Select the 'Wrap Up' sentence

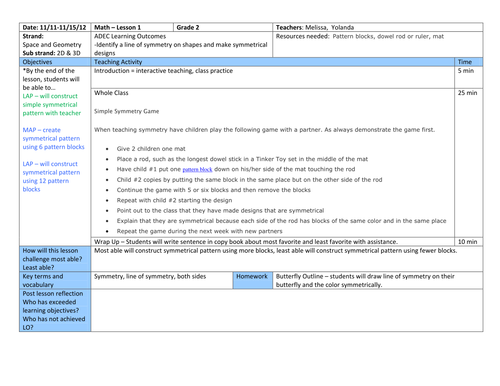246,242
